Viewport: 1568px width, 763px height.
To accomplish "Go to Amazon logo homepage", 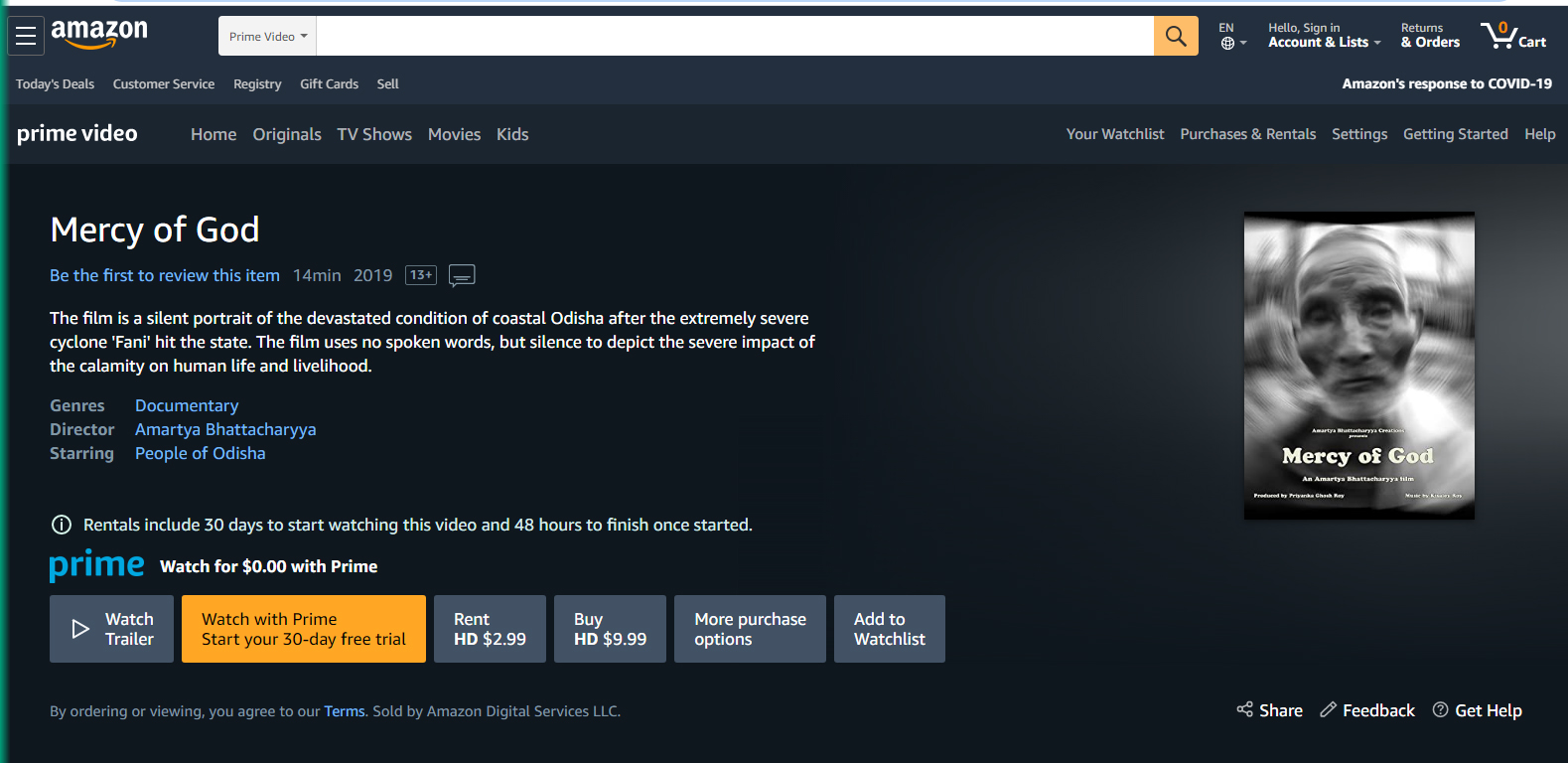I will (x=99, y=34).
